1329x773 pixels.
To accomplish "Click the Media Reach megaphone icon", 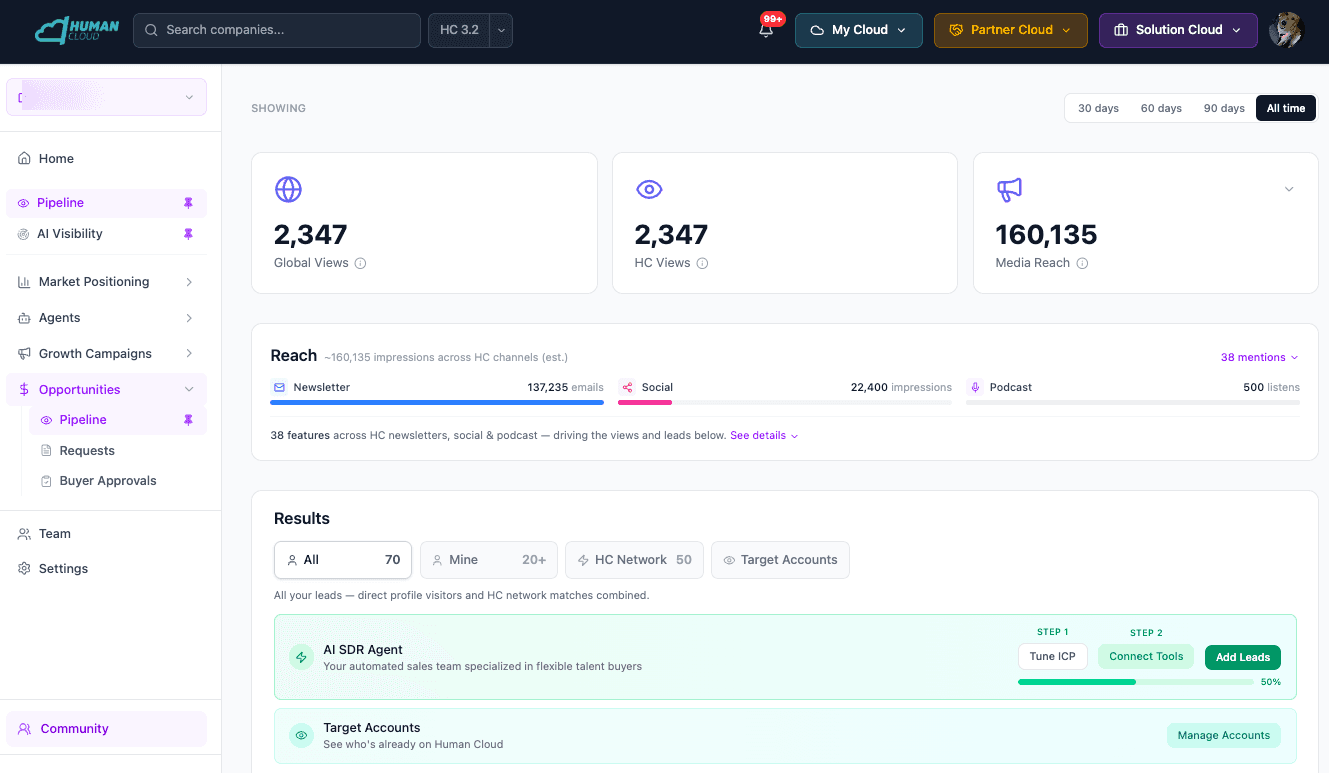I will pyautogui.click(x=1009, y=189).
